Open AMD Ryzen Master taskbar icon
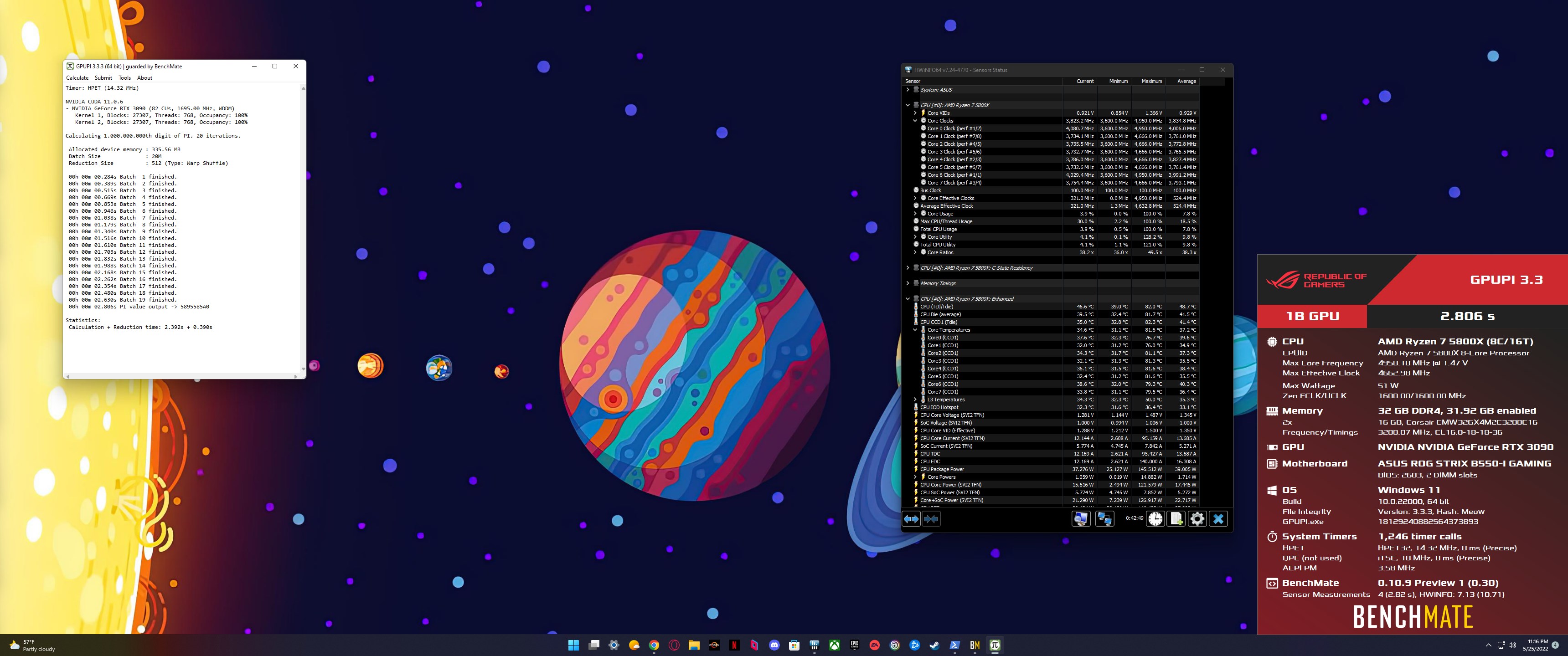This screenshot has width=1568, height=656. pyautogui.click(x=714, y=645)
